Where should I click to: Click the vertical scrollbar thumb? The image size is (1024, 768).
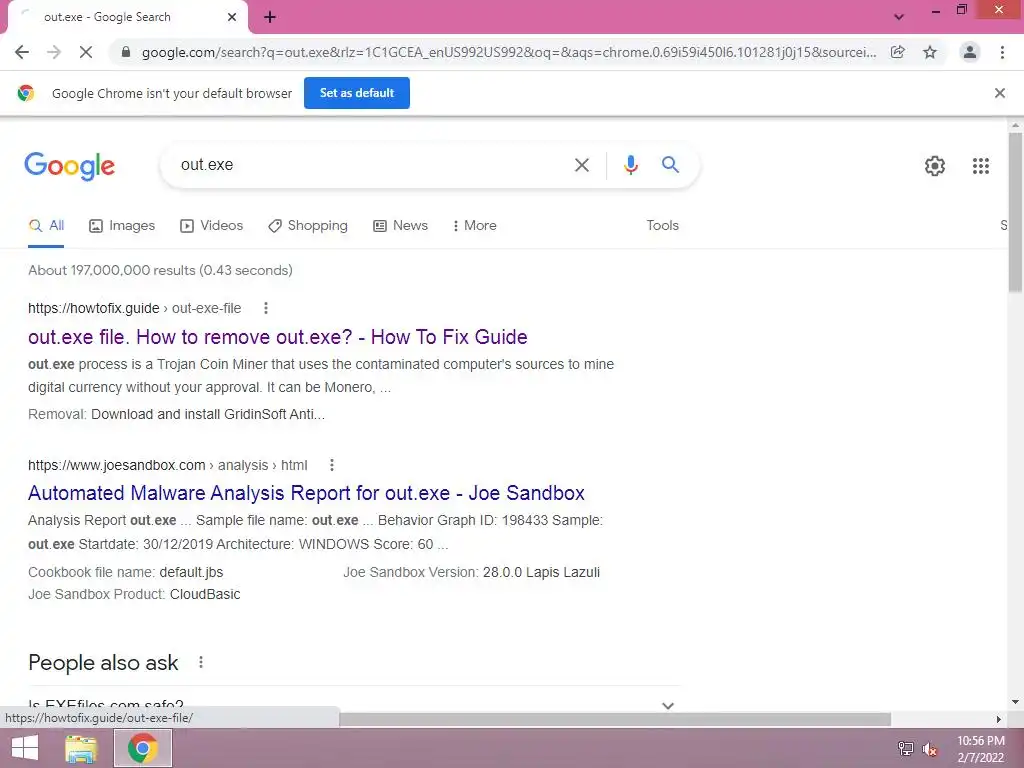pyautogui.click(x=1015, y=212)
